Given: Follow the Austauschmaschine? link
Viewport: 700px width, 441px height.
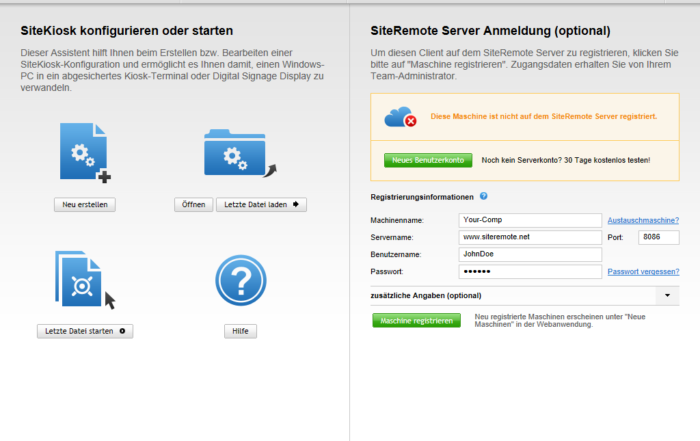Looking at the screenshot, I should pyautogui.click(x=643, y=220).
